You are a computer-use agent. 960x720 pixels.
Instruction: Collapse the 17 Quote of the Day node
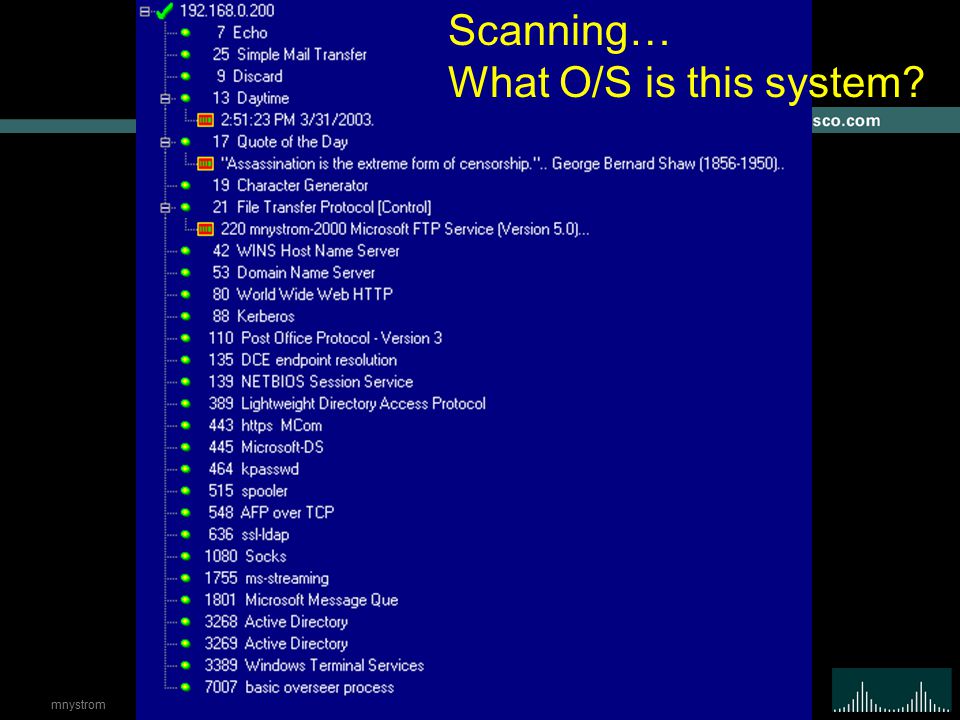165,142
